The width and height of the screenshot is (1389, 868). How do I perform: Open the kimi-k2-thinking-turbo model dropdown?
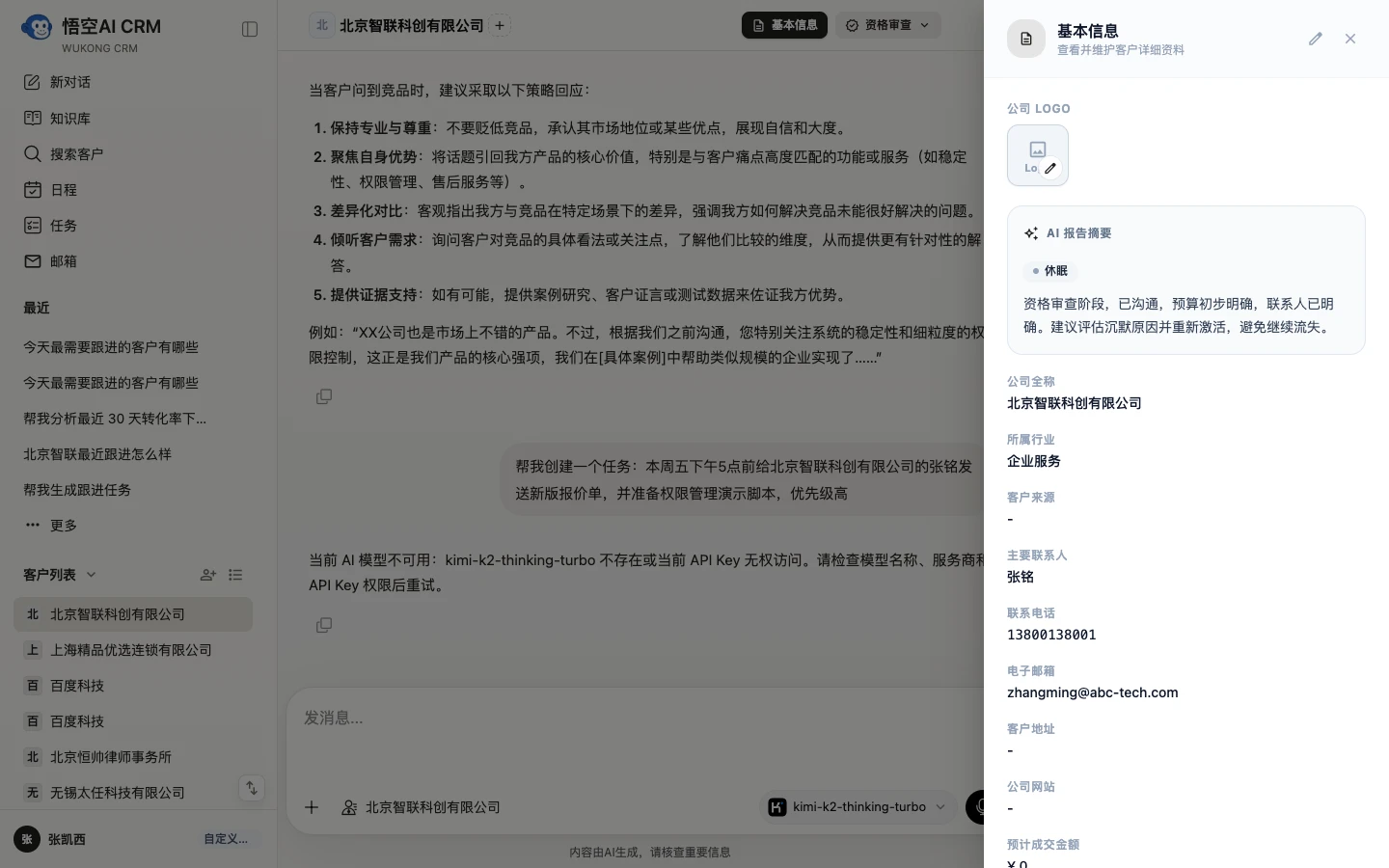click(x=858, y=807)
